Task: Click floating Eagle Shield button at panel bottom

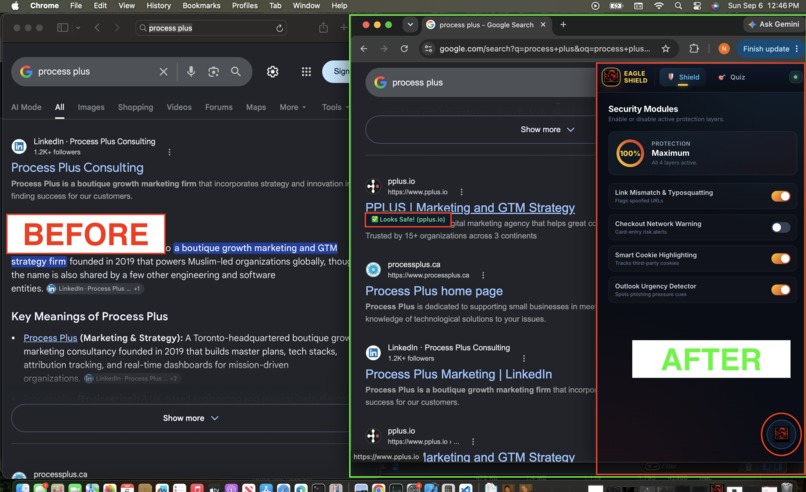Action: (x=781, y=433)
